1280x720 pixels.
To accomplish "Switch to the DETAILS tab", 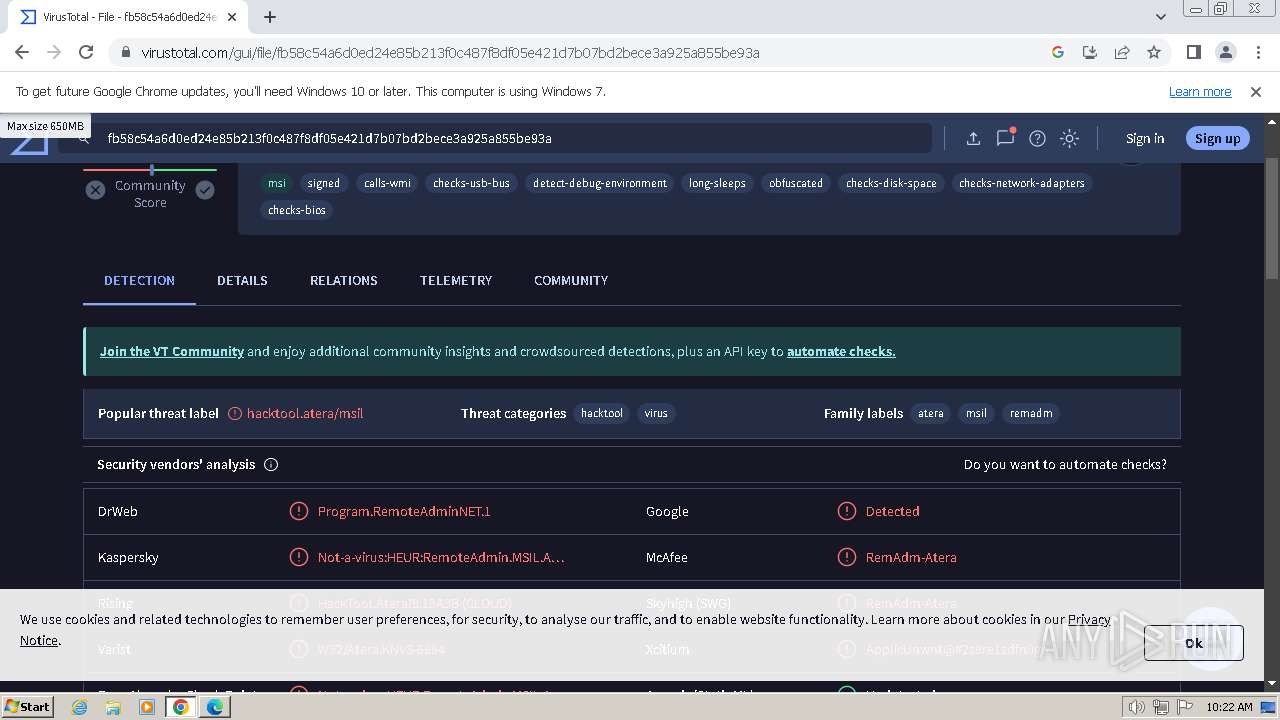I will 242,281.
